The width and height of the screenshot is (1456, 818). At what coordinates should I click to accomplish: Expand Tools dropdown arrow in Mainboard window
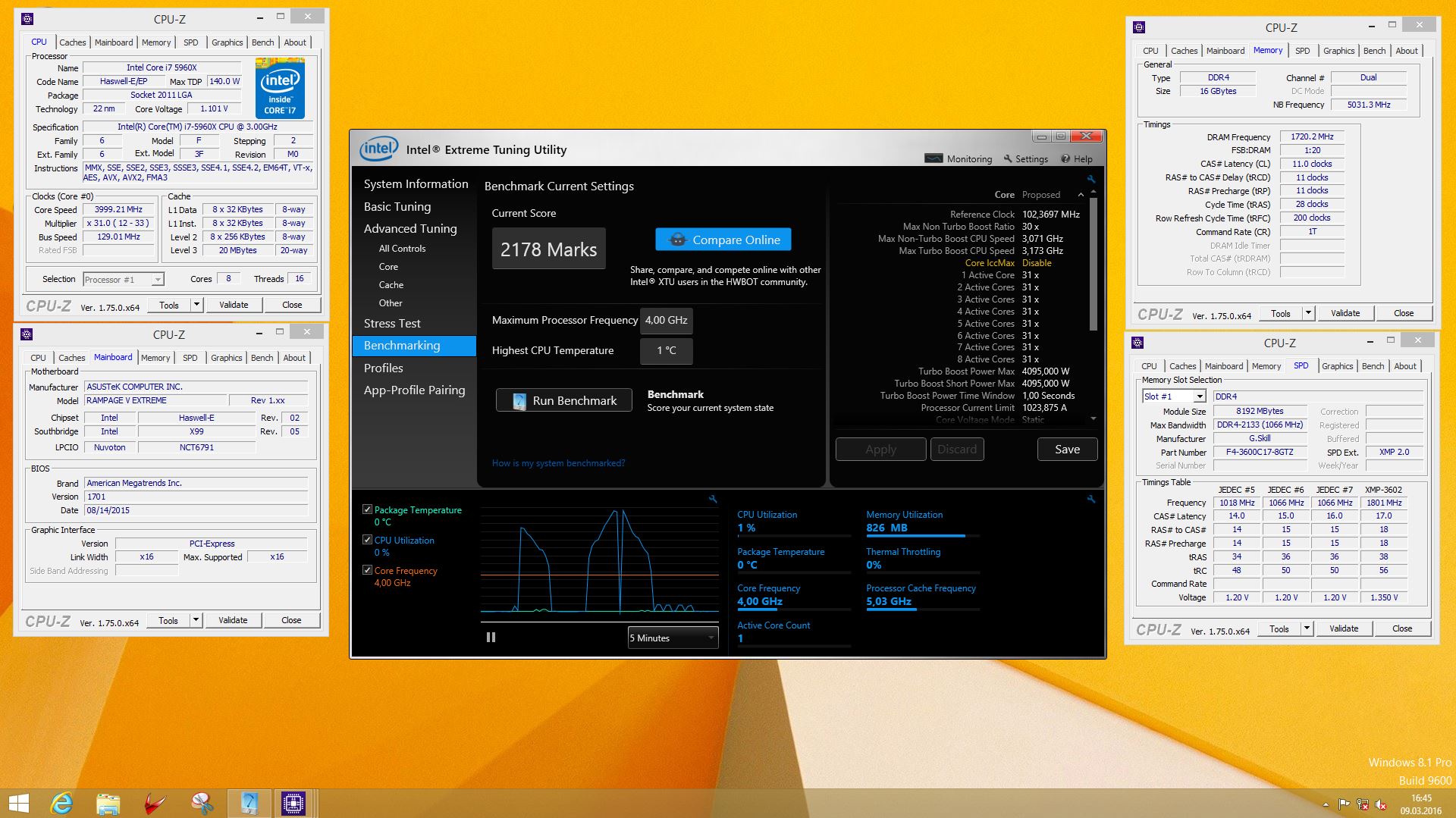click(196, 620)
